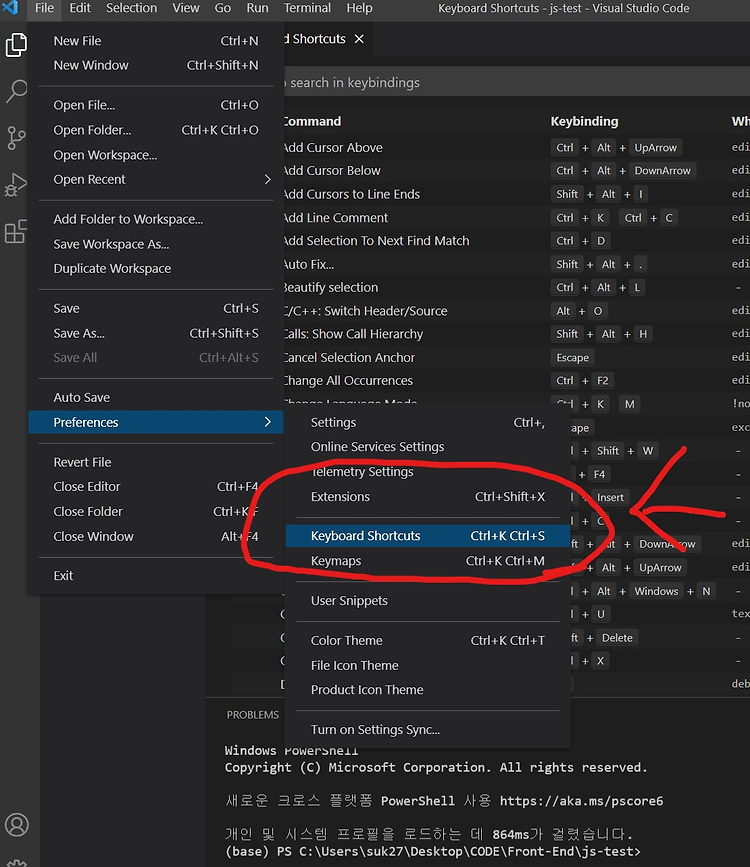Open Telemetry Settings entry
The width and height of the screenshot is (750, 867).
(x=428, y=472)
